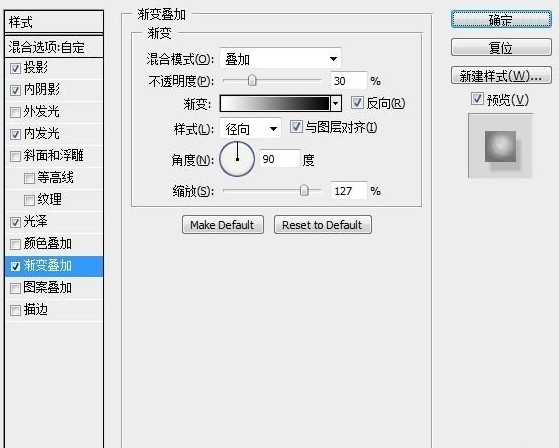This screenshot has width=559, height=448.
Task: Toggle the 预览(V) preview checkbox
Action: (477, 99)
